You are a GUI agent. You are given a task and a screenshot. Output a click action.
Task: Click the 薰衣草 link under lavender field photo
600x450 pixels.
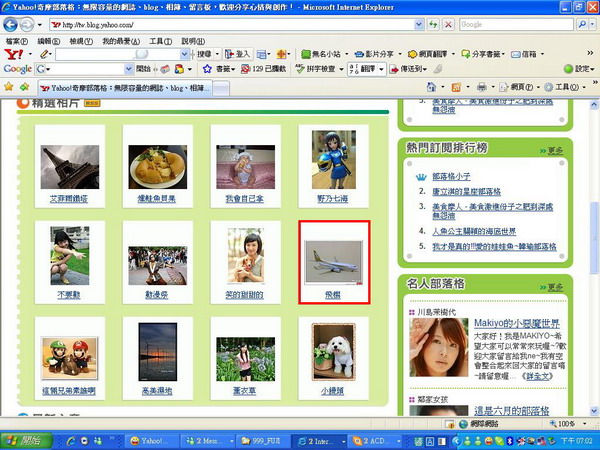coord(245,391)
